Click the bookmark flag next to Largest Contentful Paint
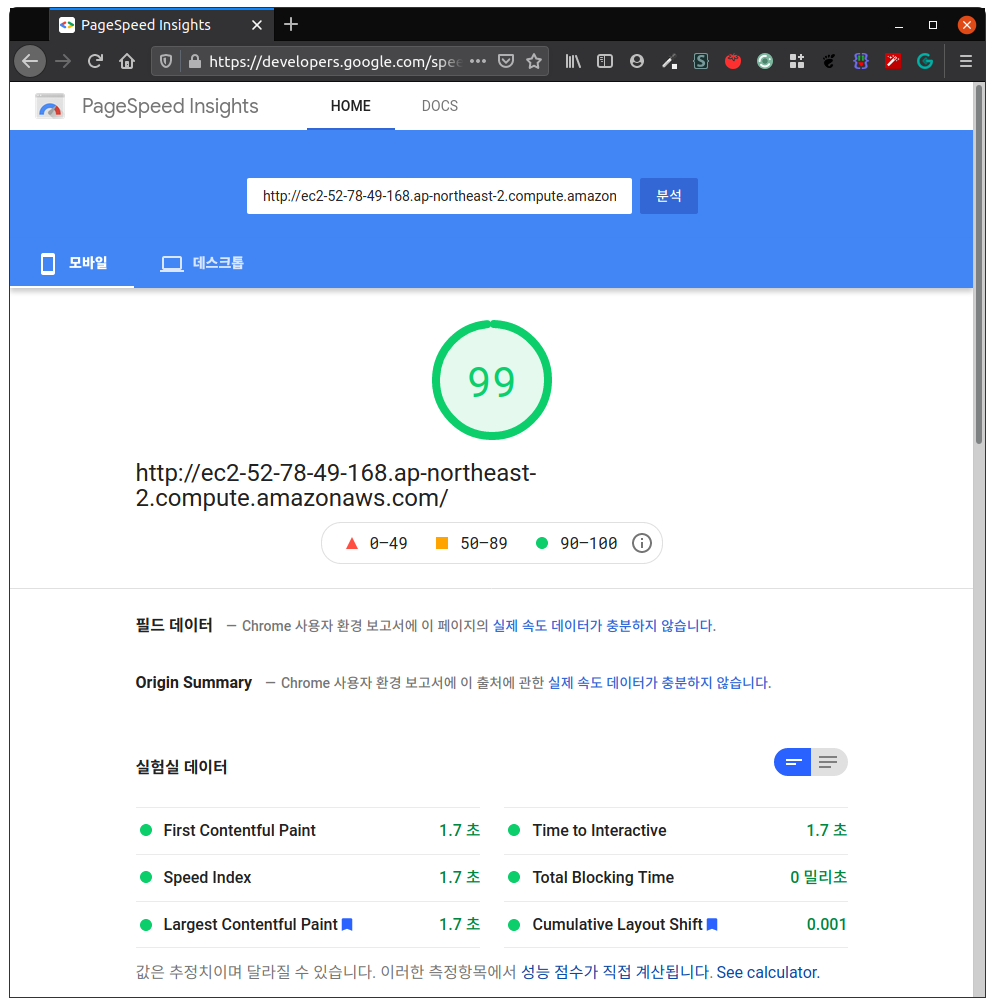Screen dimensions: 995x1007 point(347,924)
